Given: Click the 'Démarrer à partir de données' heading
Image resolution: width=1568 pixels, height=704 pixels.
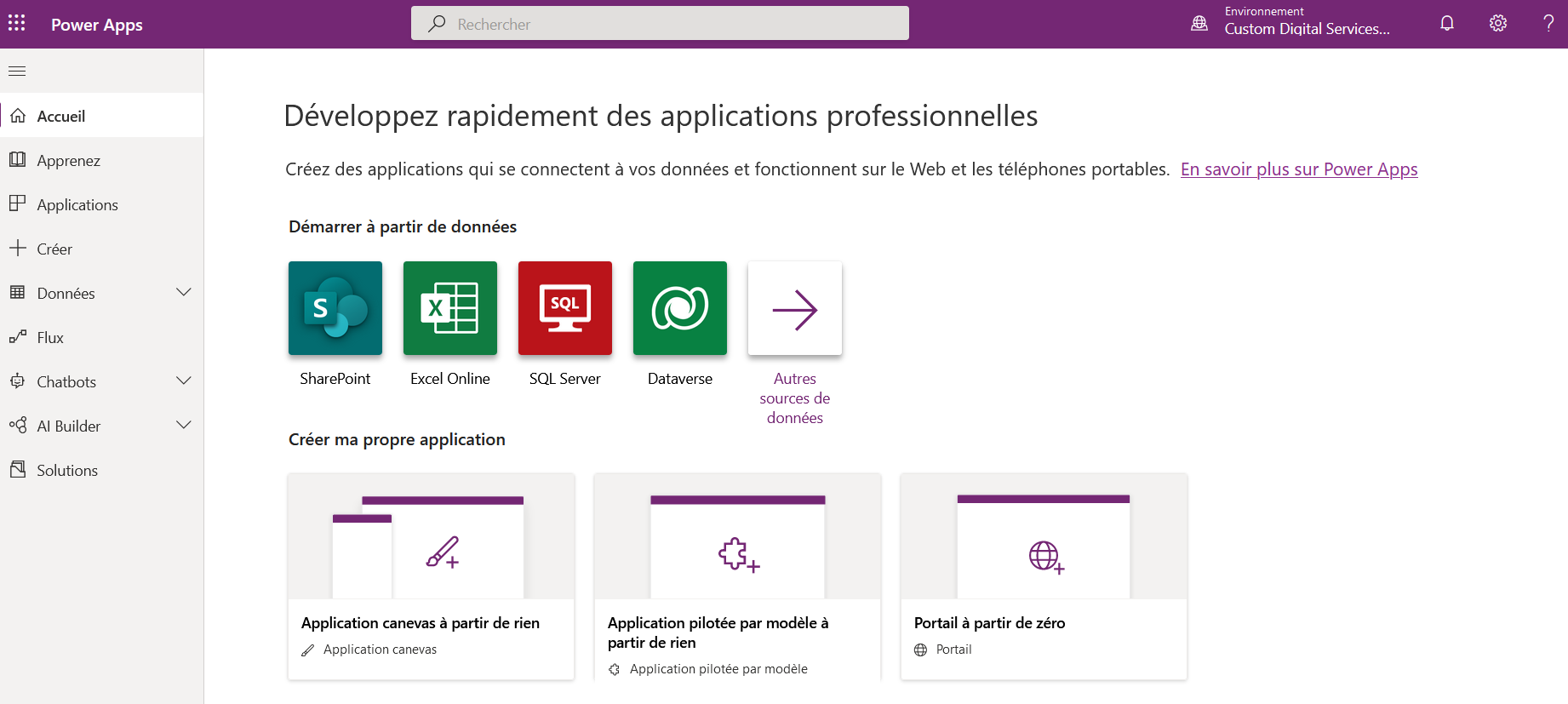Looking at the screenshot, I should tap(403, 226).
